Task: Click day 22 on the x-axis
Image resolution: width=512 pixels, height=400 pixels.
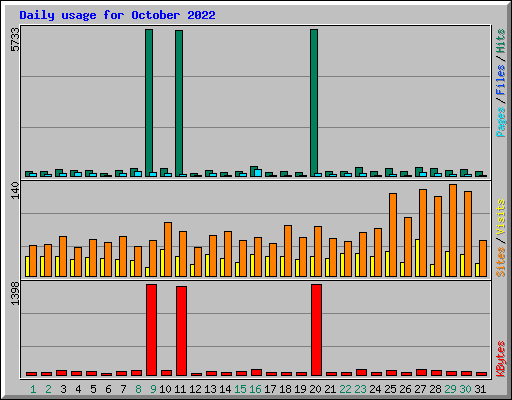Action: click(345, 389)
